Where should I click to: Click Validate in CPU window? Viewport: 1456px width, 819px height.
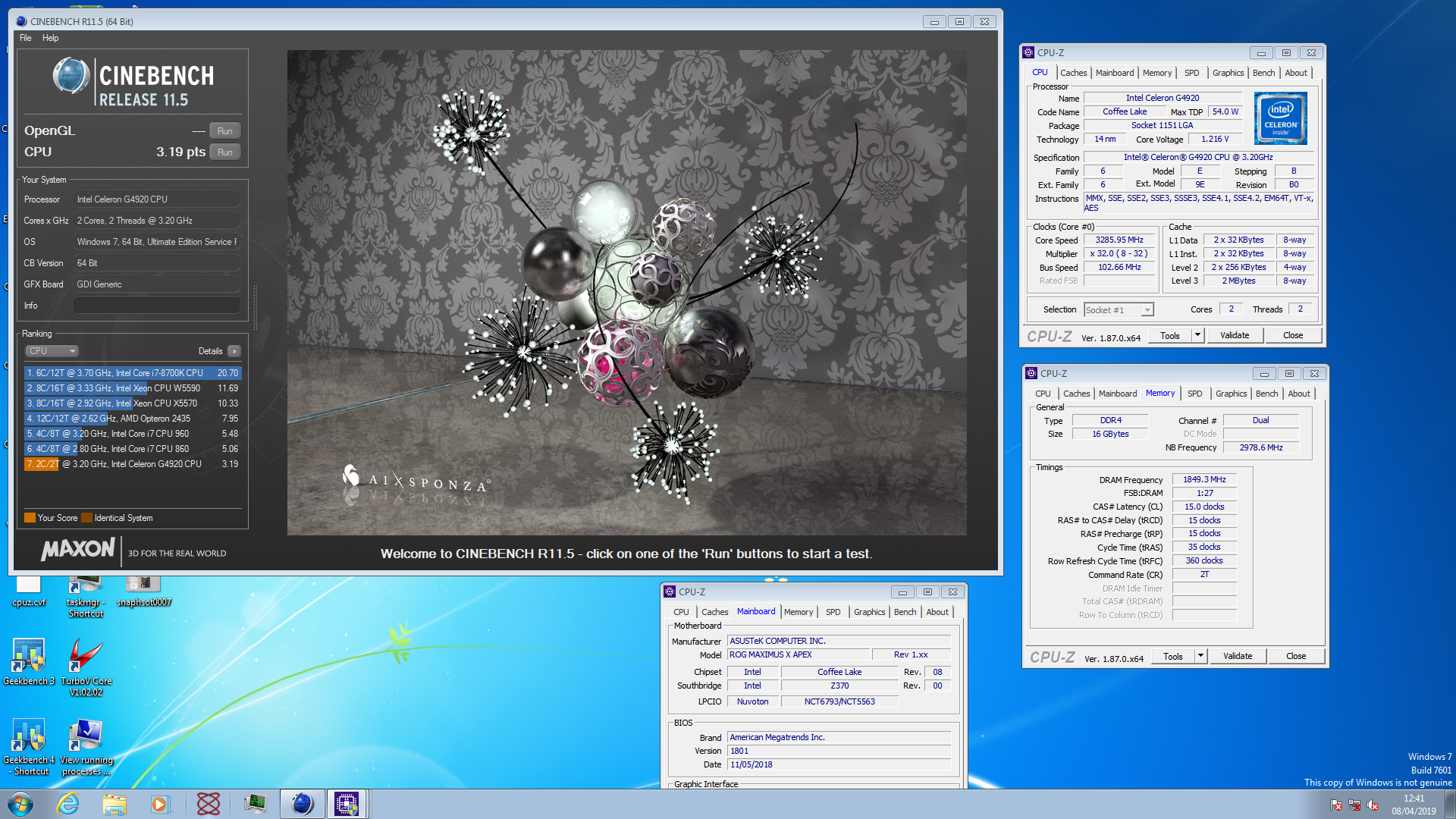click(x=1235, y=335)
